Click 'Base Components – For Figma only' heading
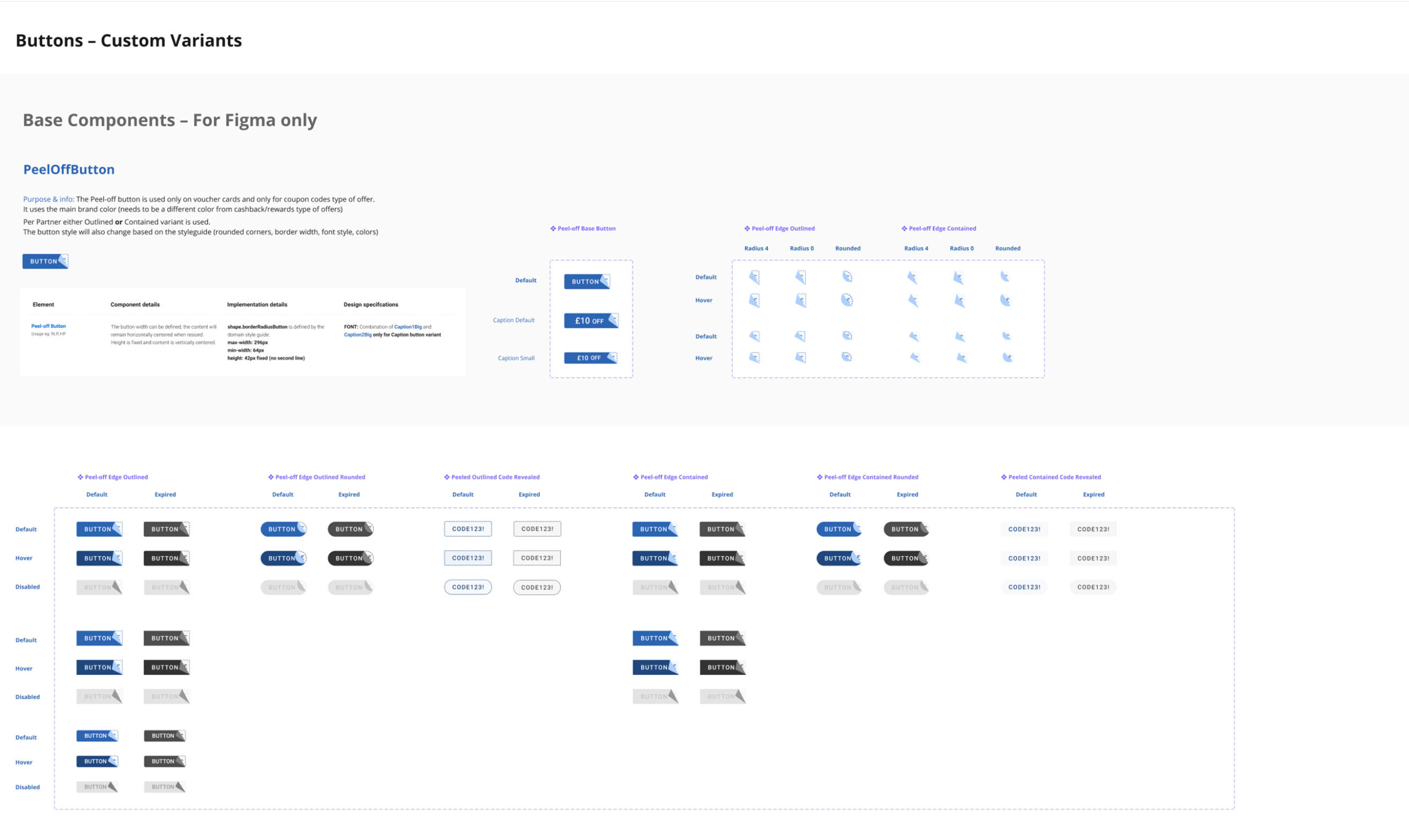This screenshot has width=1409, height=840. pos(170,120)
